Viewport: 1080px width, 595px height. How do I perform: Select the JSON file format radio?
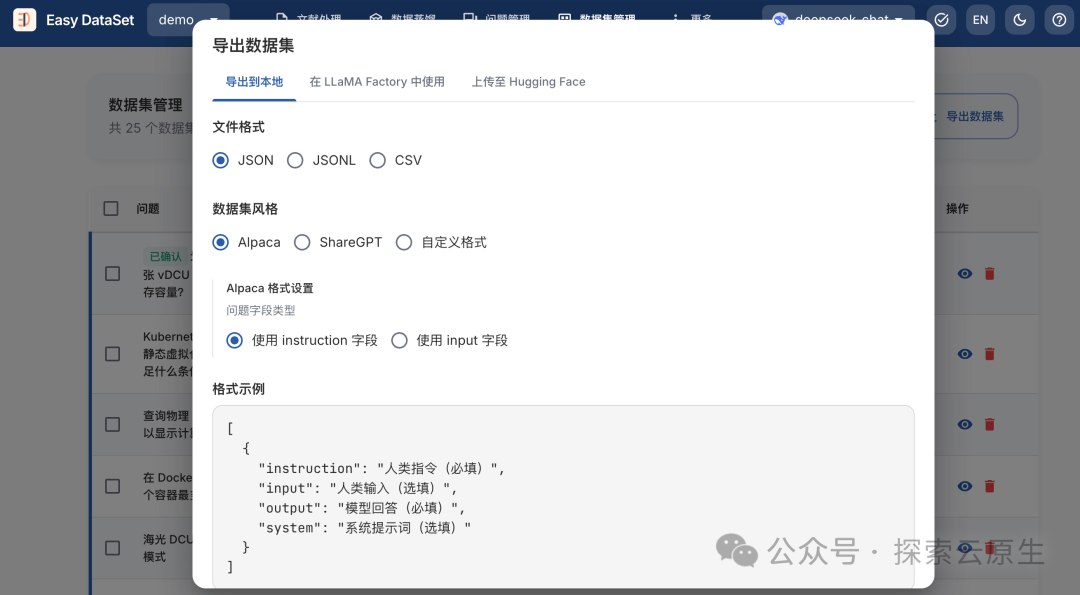tap(220, 160)
